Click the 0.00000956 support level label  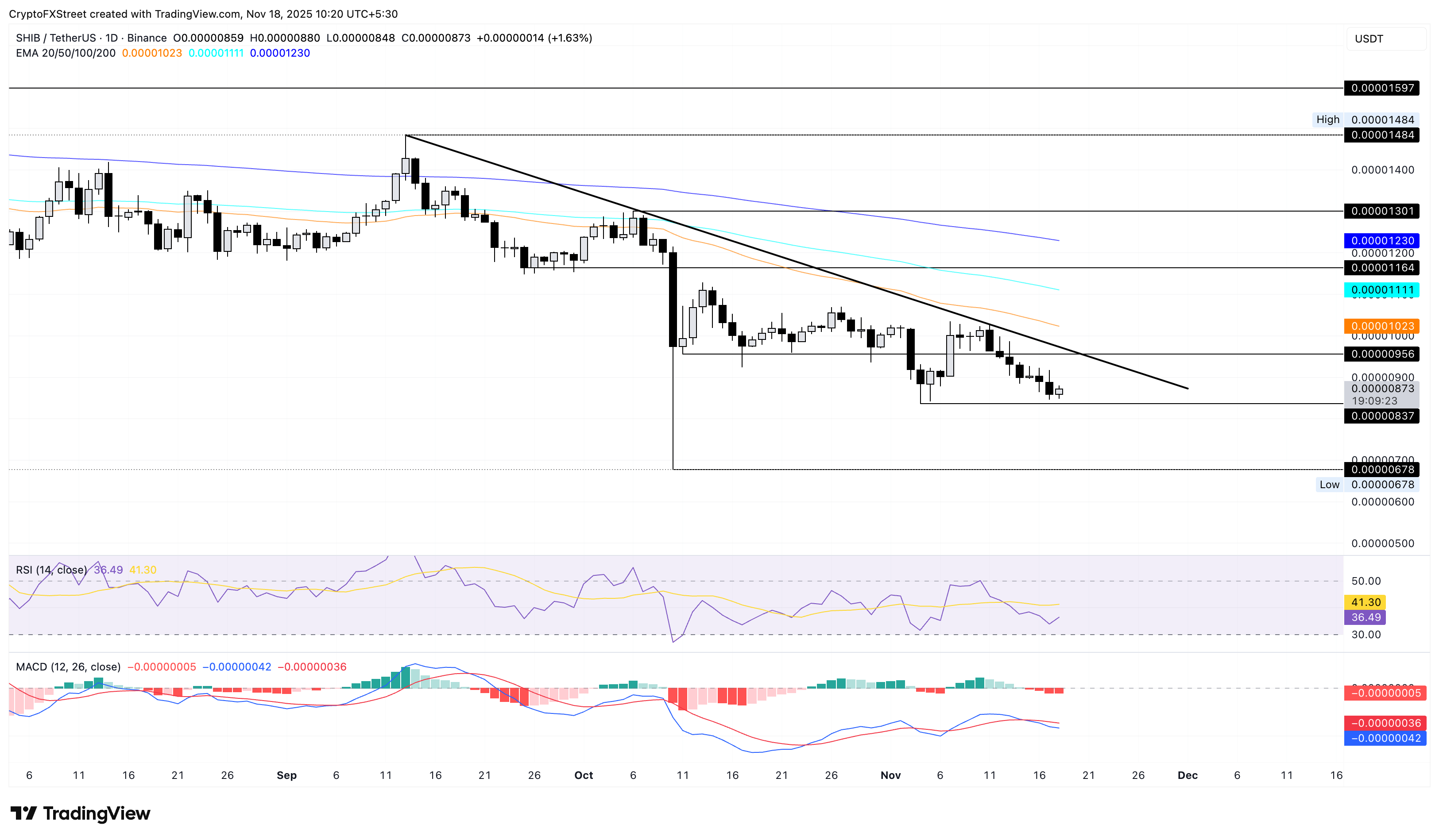(1382, 354)
